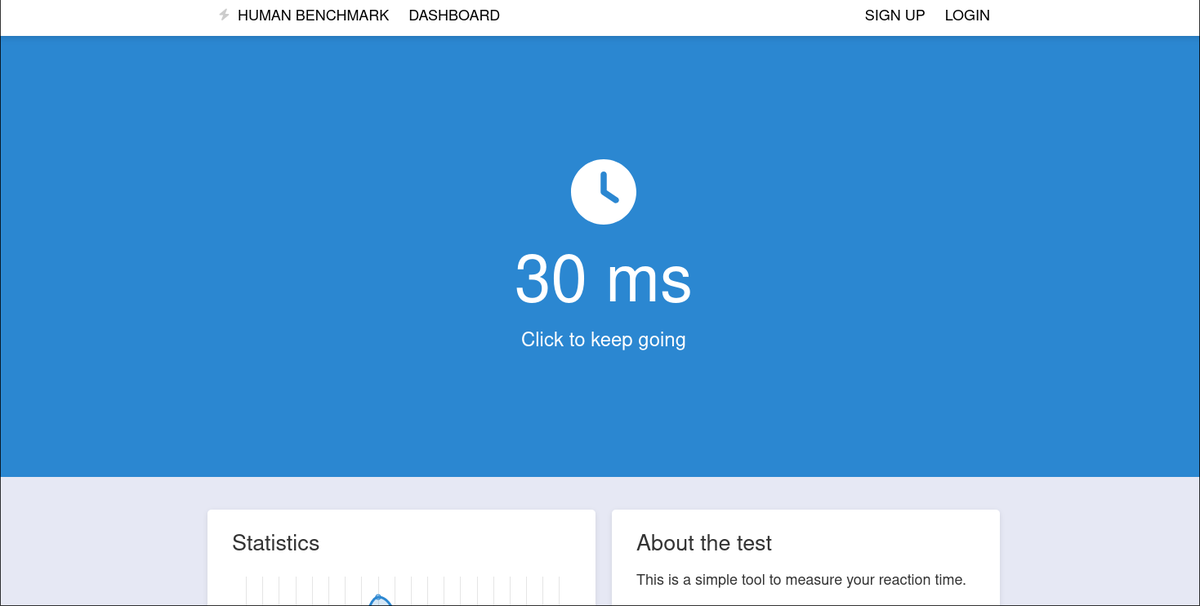Screen dimensions: 1200x606
Task: Open the SIGN UP page
Action: tap(895, 15)
